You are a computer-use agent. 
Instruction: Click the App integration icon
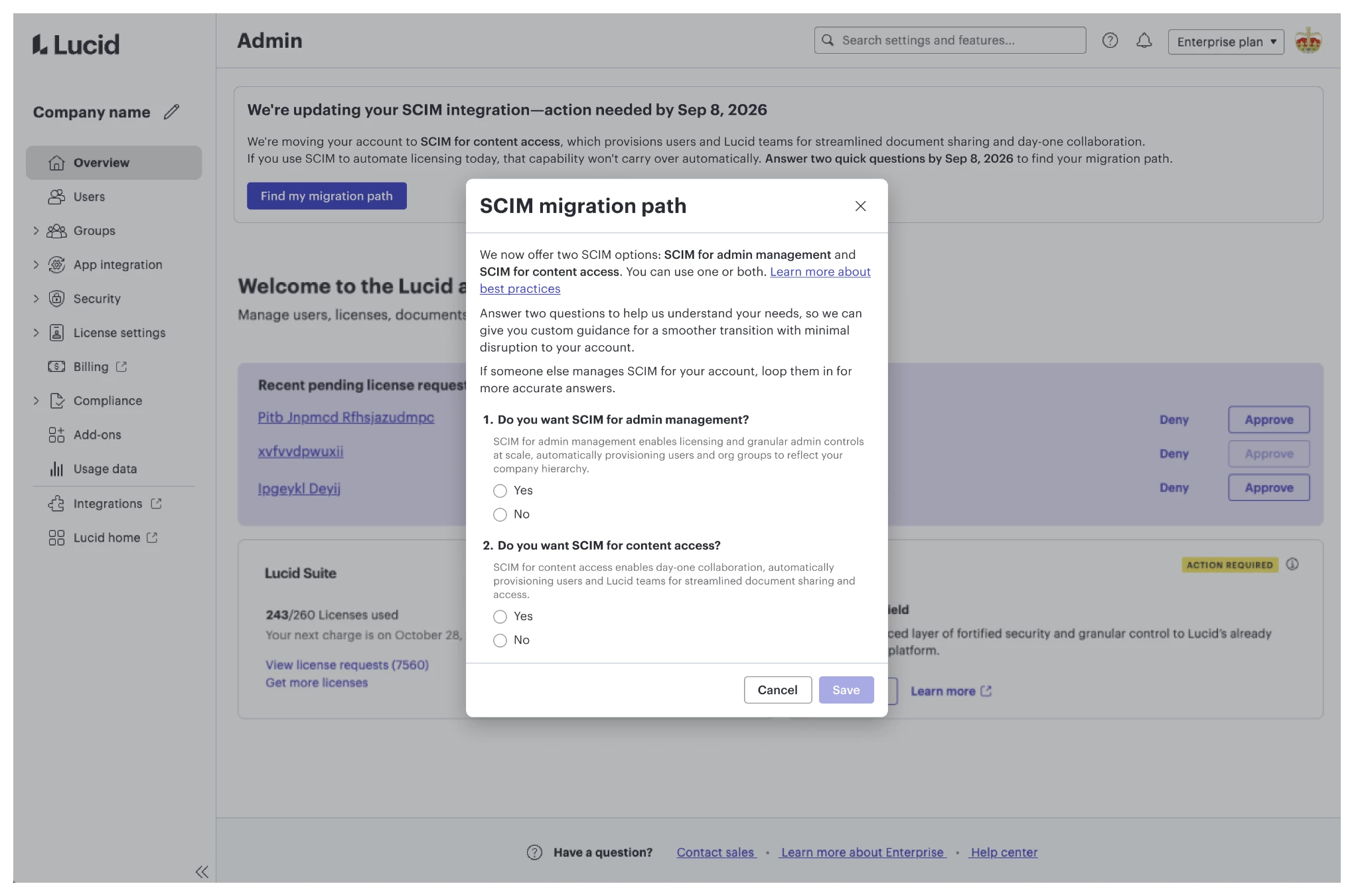[x=57, y=264]
